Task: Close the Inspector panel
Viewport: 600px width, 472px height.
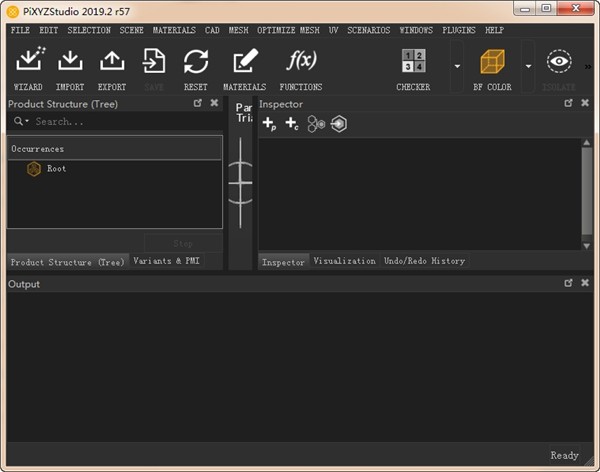Action: 585,103
